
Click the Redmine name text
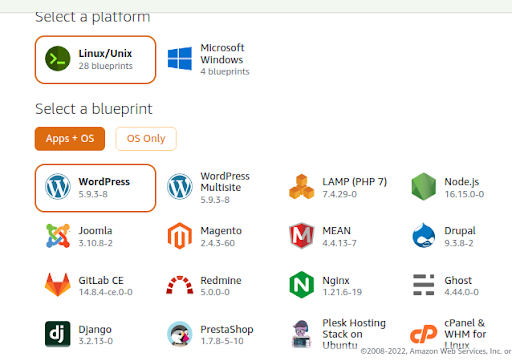click(221, 280)
